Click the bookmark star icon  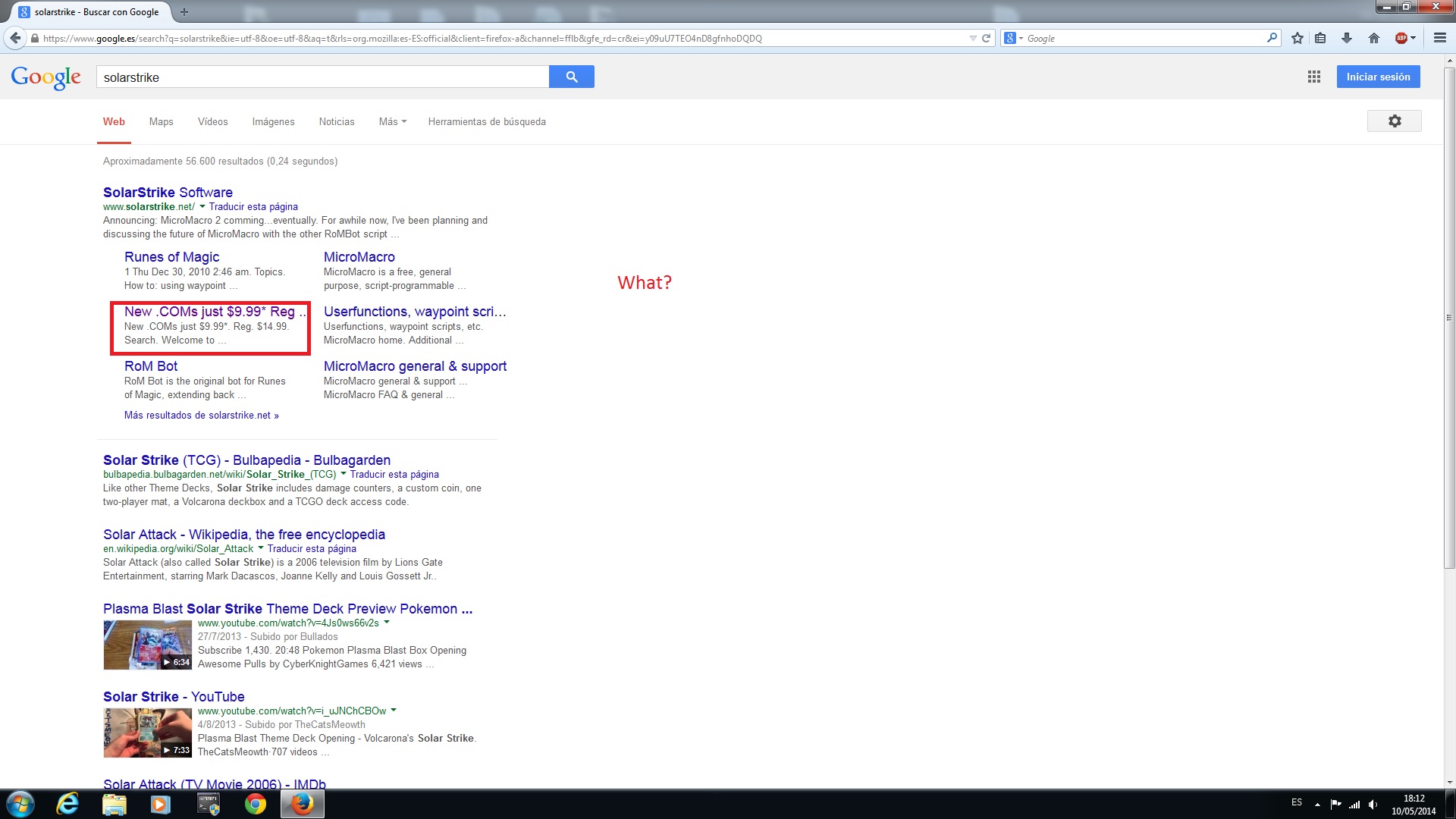click(x=1298, y=38)
